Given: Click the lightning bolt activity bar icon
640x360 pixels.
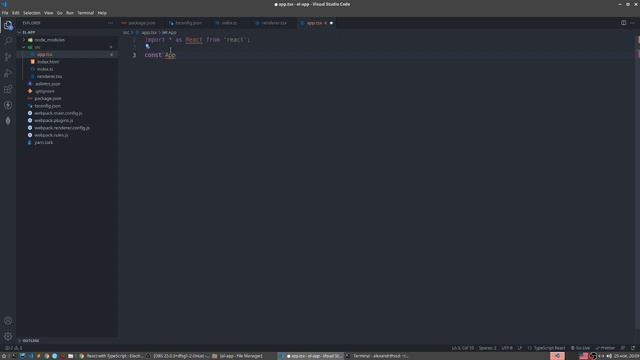Looking at the screenshot, I should [x=8, y=105].
